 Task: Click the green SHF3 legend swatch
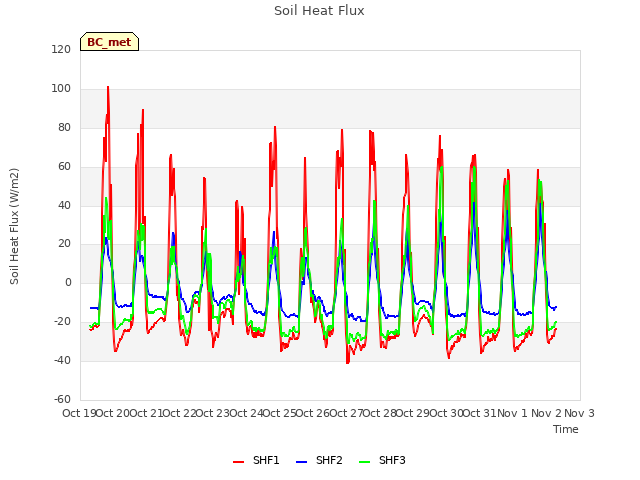point(364,462)
